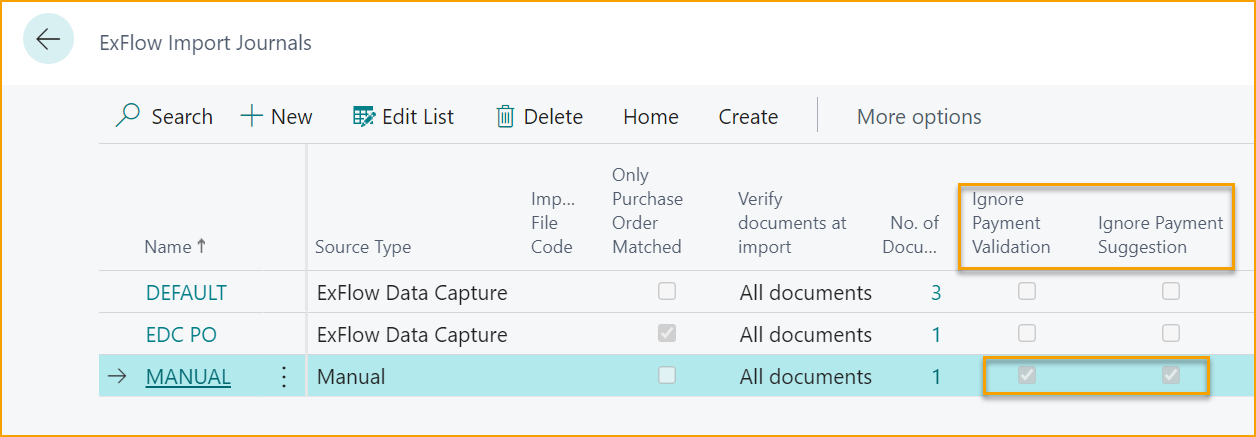The height and width of the screenshot is (437, 1256).
Task: Open document count 1 for MANUAL
Action: tap(937, 377)
